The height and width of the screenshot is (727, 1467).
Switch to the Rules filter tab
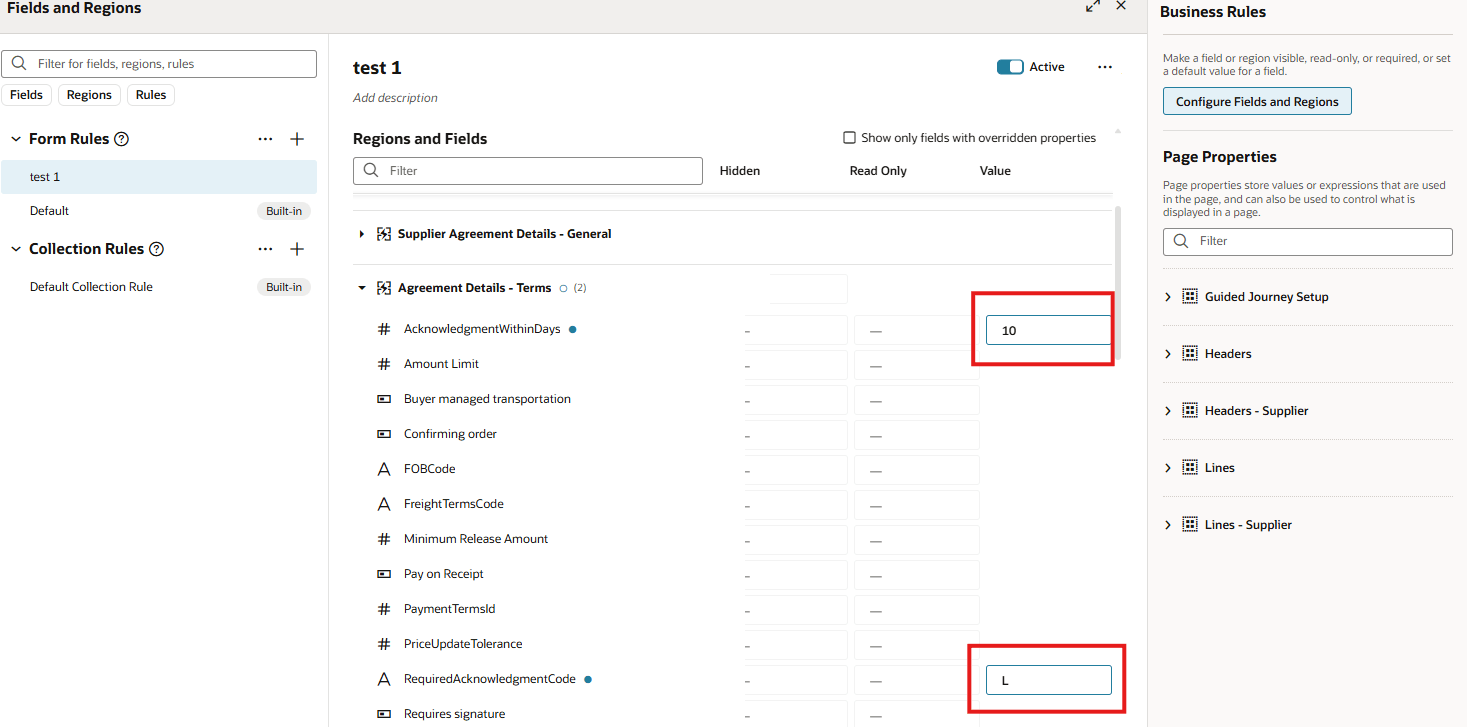tap(150, 94)
